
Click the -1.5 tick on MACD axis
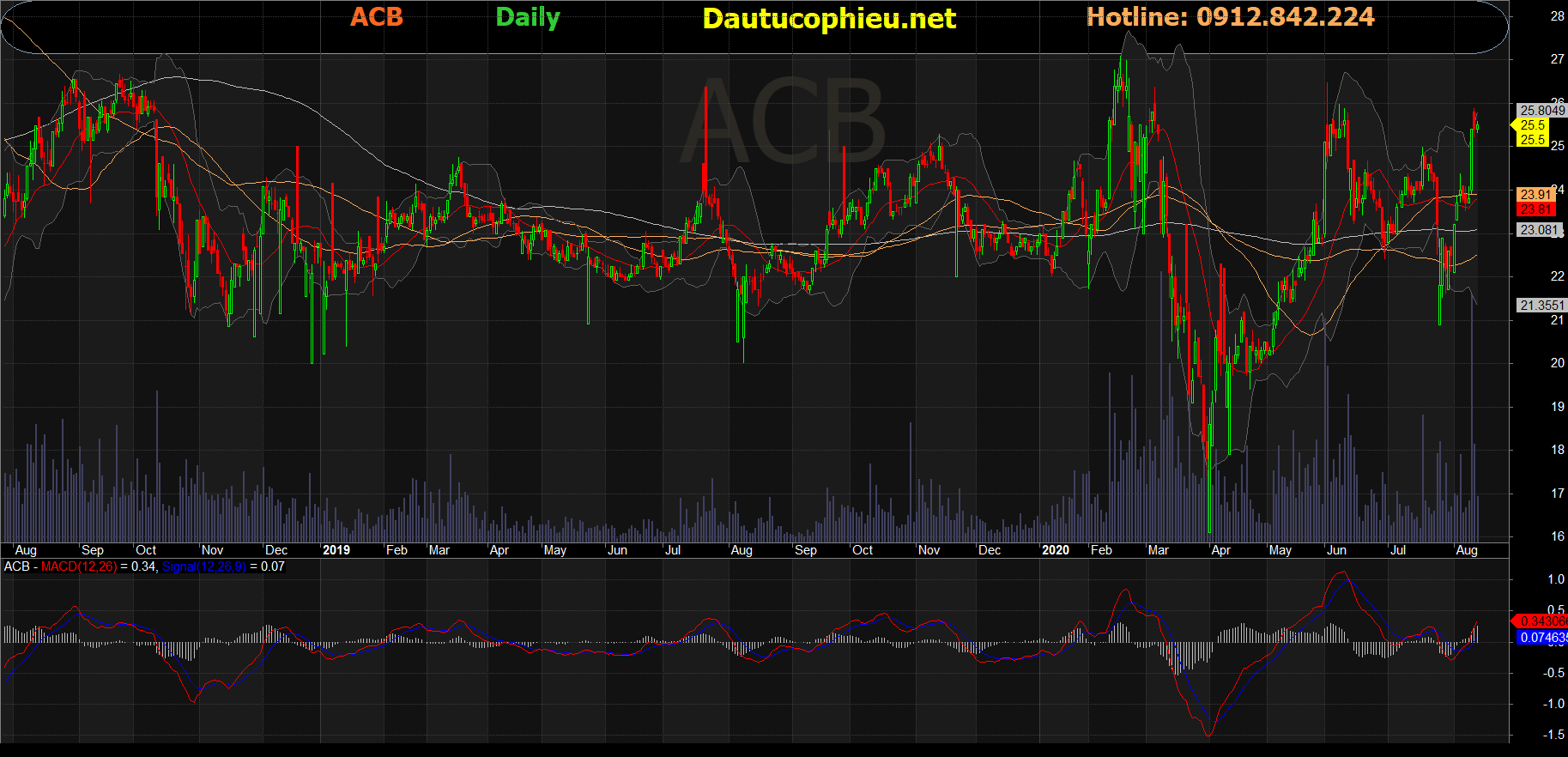click(x=1553, y=735)
